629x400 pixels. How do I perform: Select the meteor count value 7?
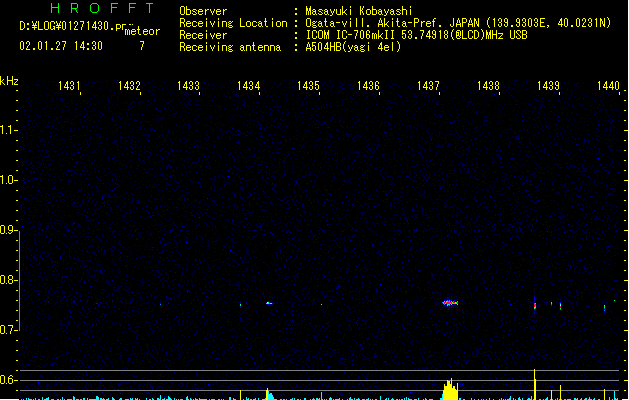(x=142, y=46)
